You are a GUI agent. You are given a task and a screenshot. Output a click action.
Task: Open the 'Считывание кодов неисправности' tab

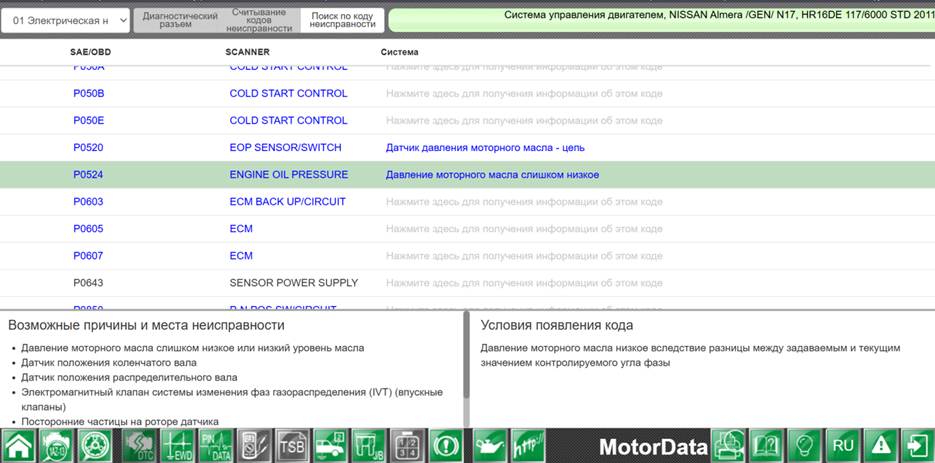point(259,20)
